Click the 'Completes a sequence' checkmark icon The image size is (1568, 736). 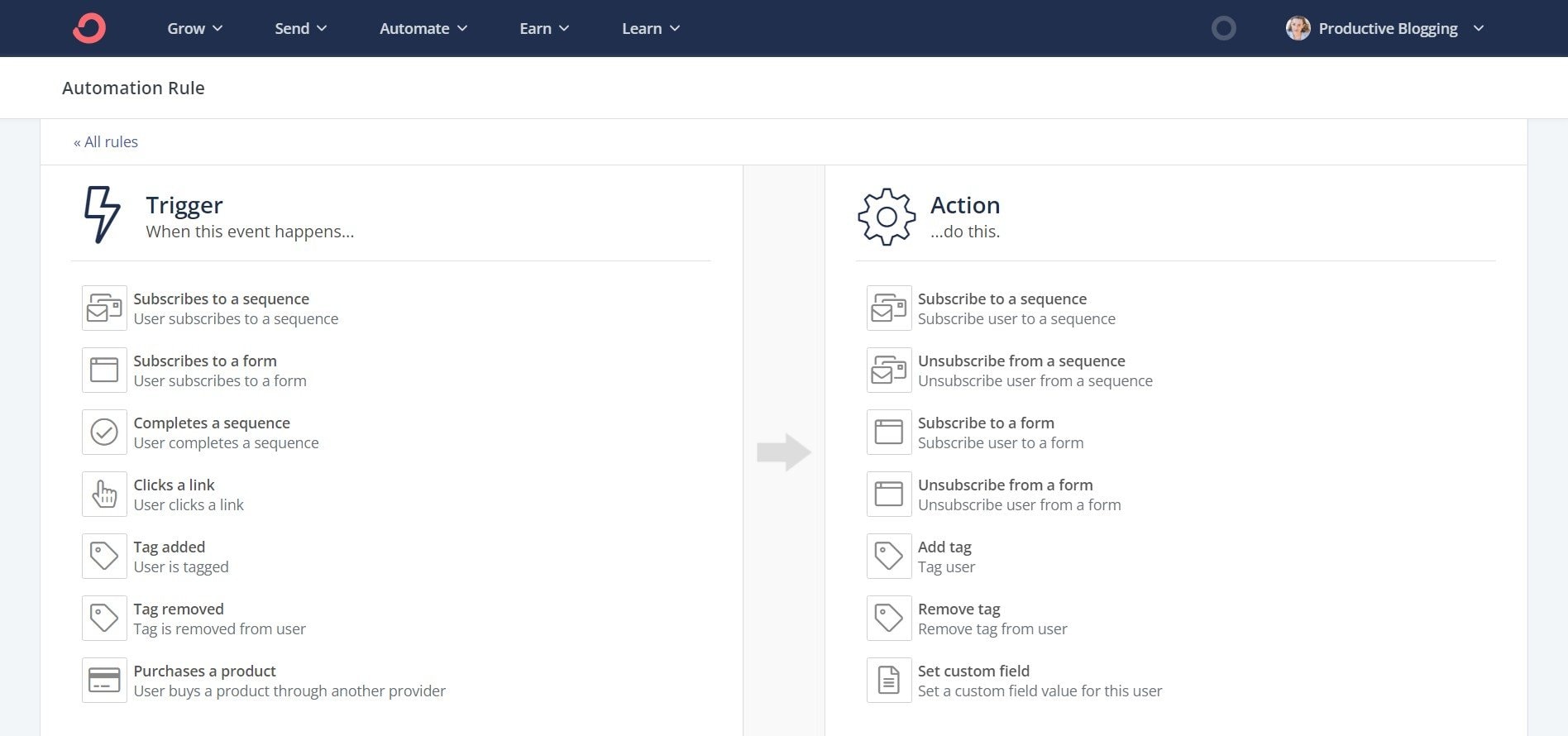(104, 432)
